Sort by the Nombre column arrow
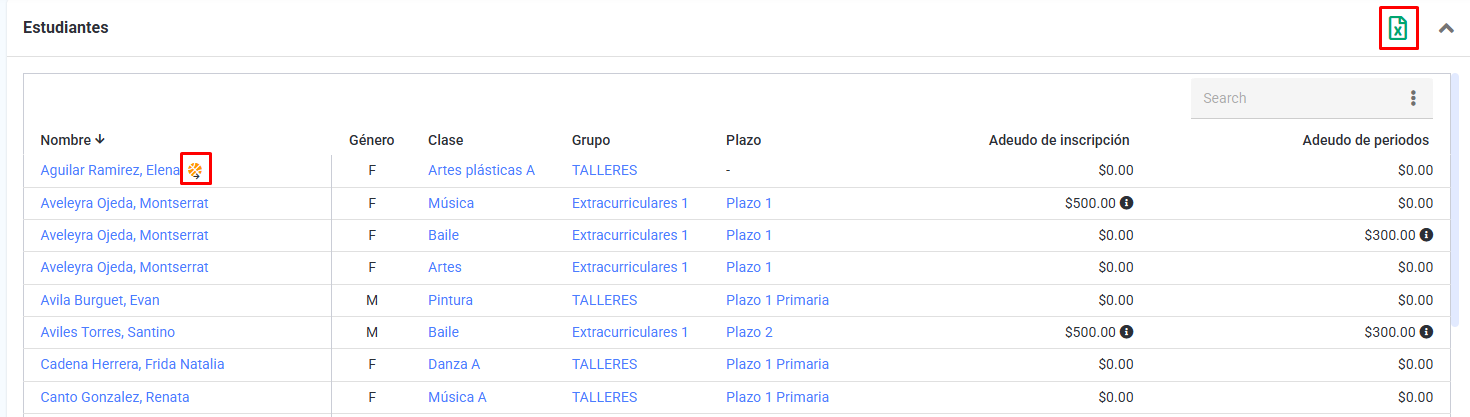 pos(100,140)
